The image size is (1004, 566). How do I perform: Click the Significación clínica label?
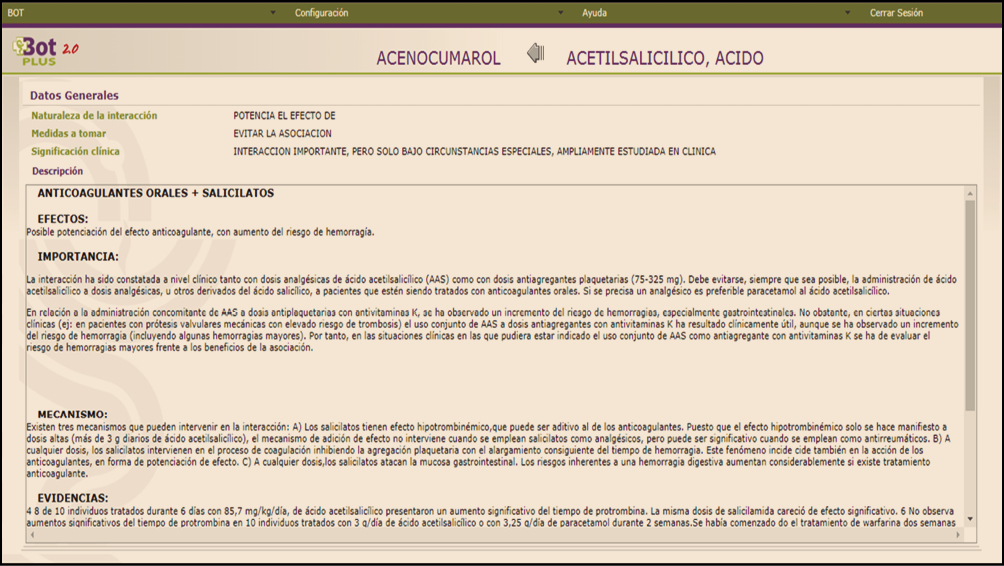[75, 152]
